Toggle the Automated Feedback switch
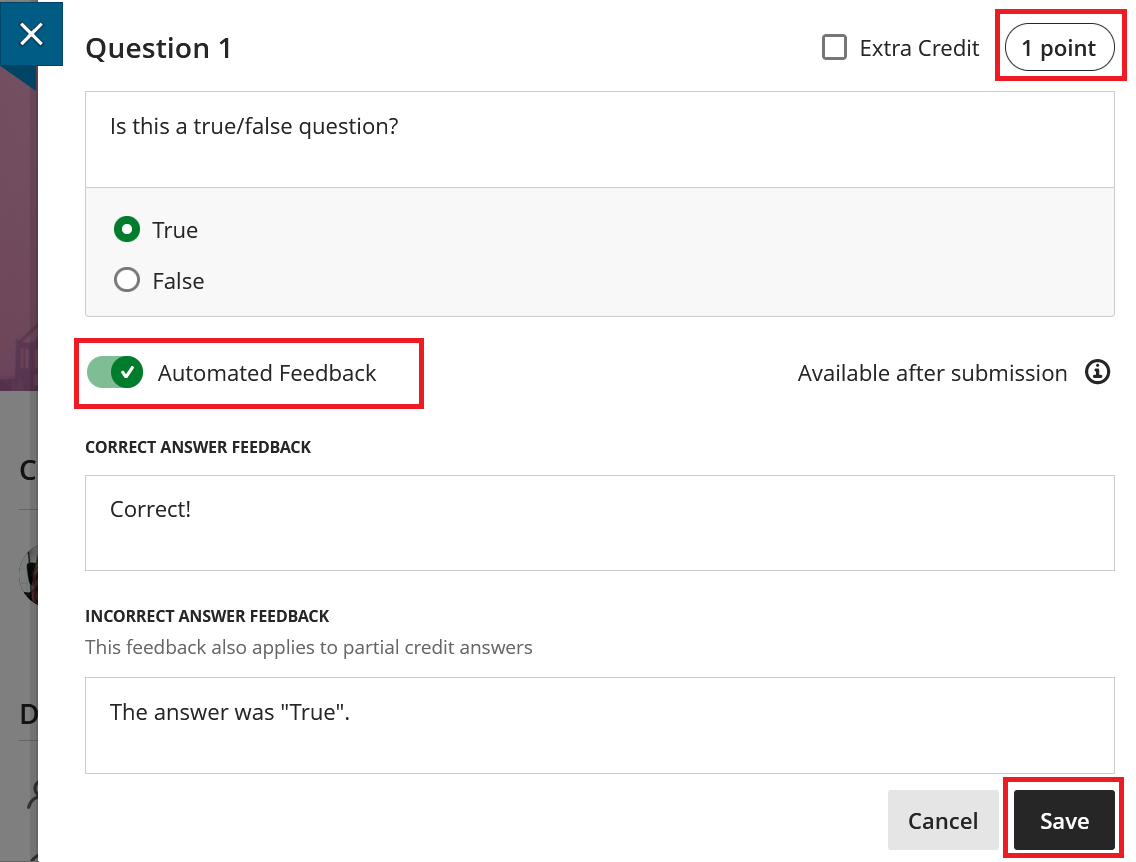The image size is (1136, 862). click(114, 372)
